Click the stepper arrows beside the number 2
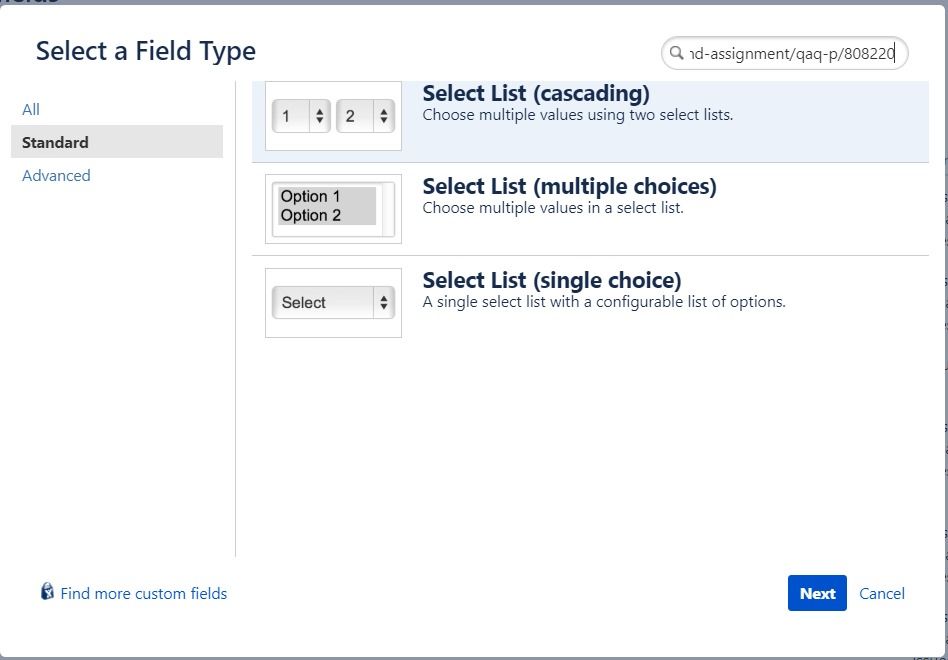Image resolution: width=948 pixels, height=660 pixels. tap(384, 115)
